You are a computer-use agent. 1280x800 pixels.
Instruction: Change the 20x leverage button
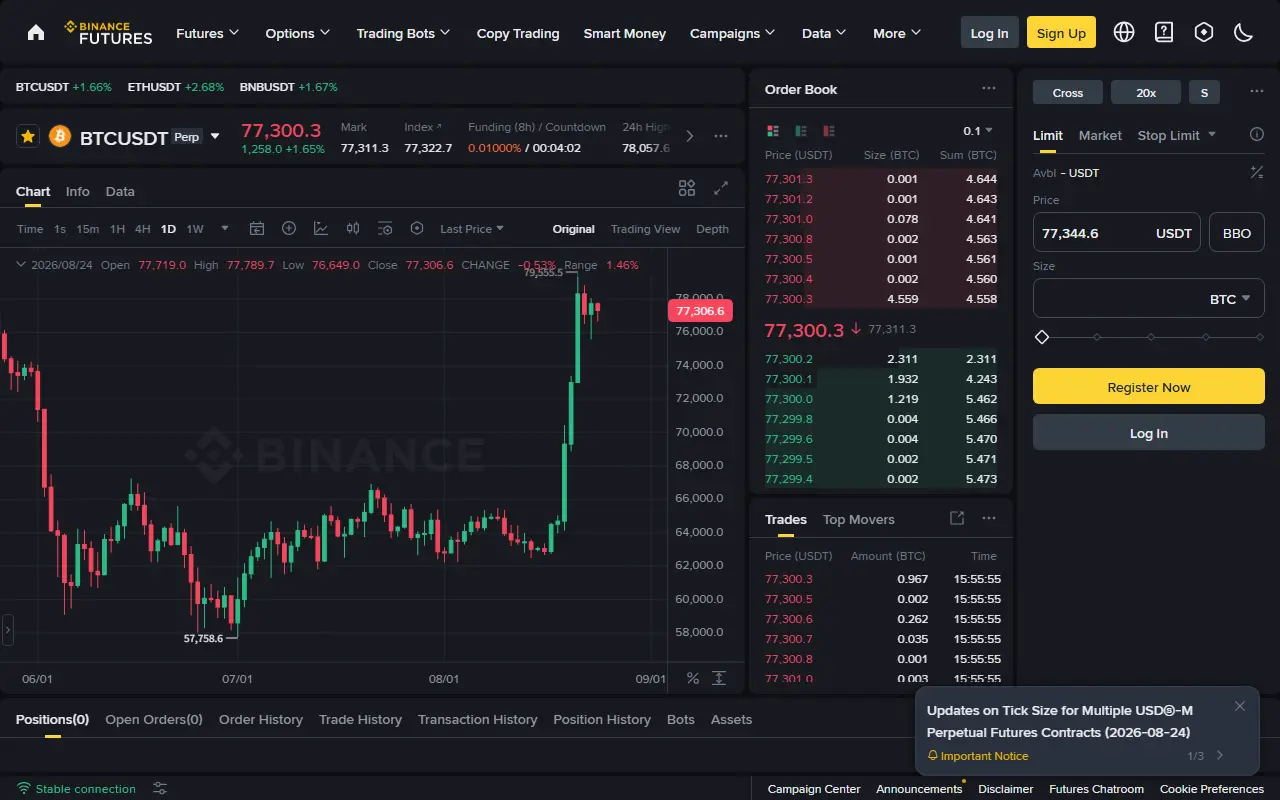1146,92
